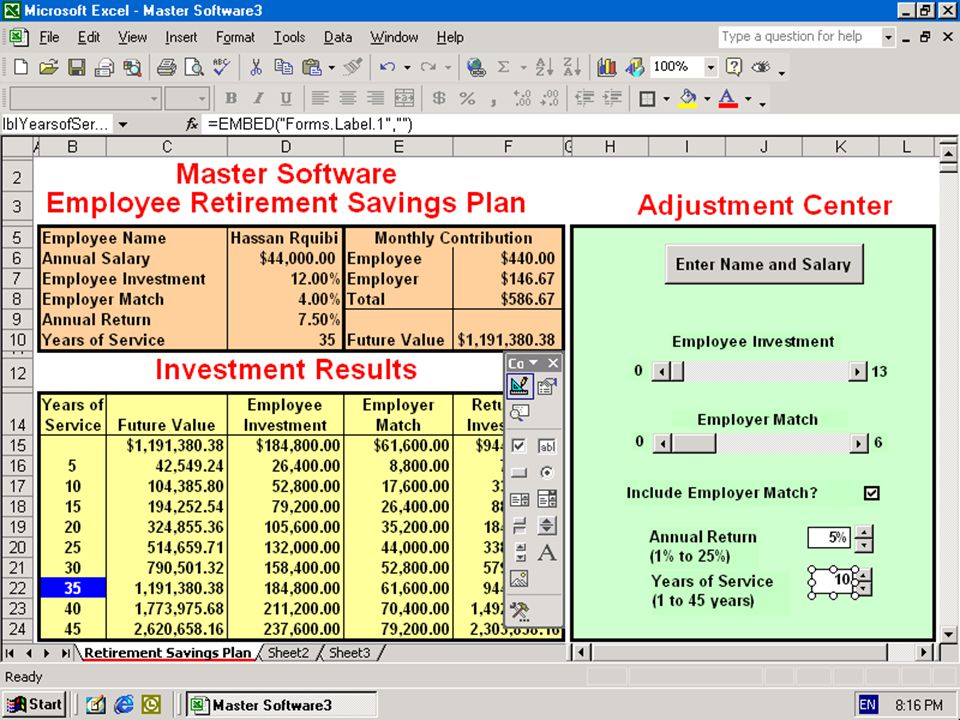Click Employee Investment scrollbar right arrow
The image size is (960, 720).
point(857,371)
